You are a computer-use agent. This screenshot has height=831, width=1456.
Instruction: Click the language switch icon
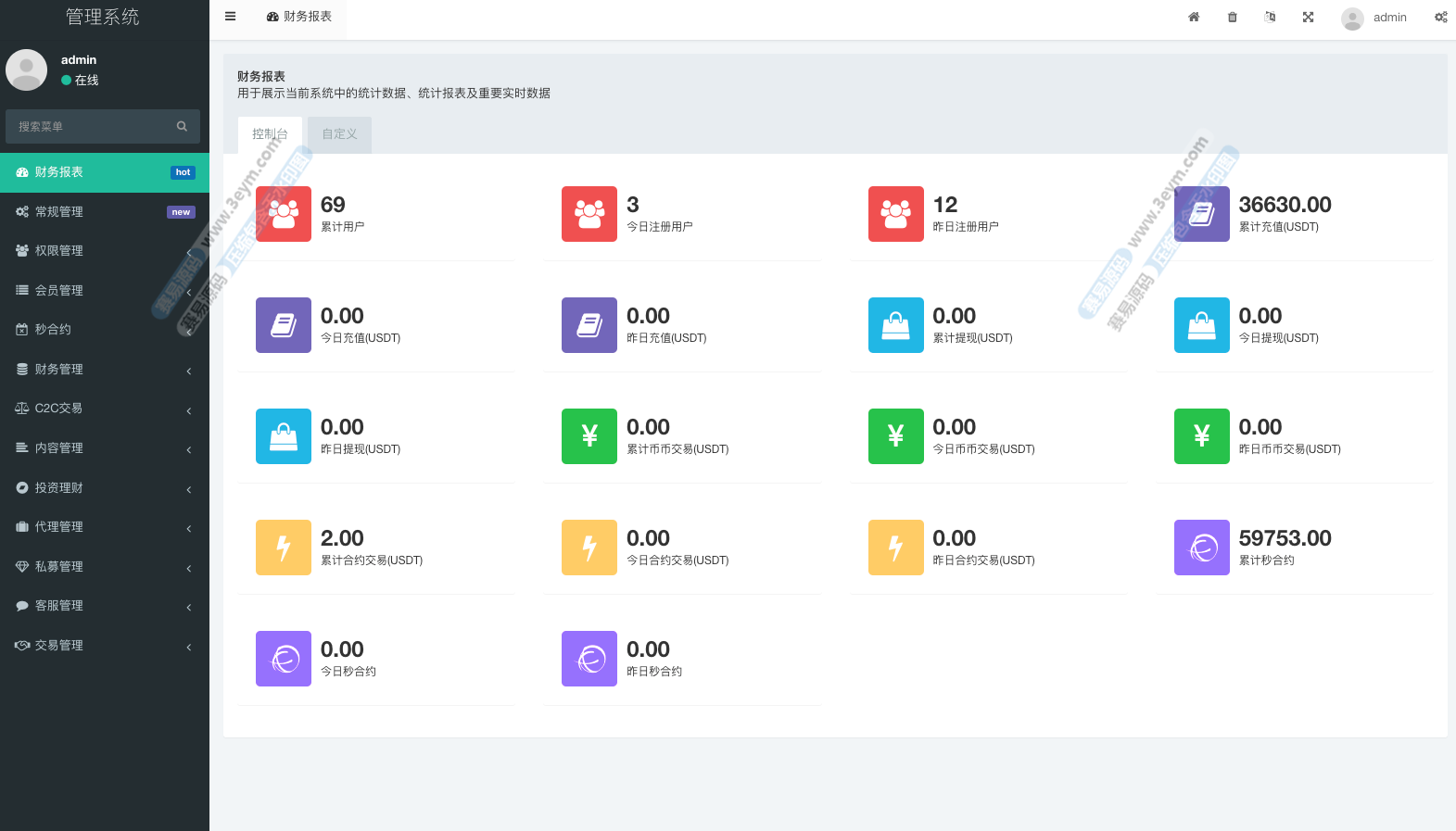tap(1270, 17)
